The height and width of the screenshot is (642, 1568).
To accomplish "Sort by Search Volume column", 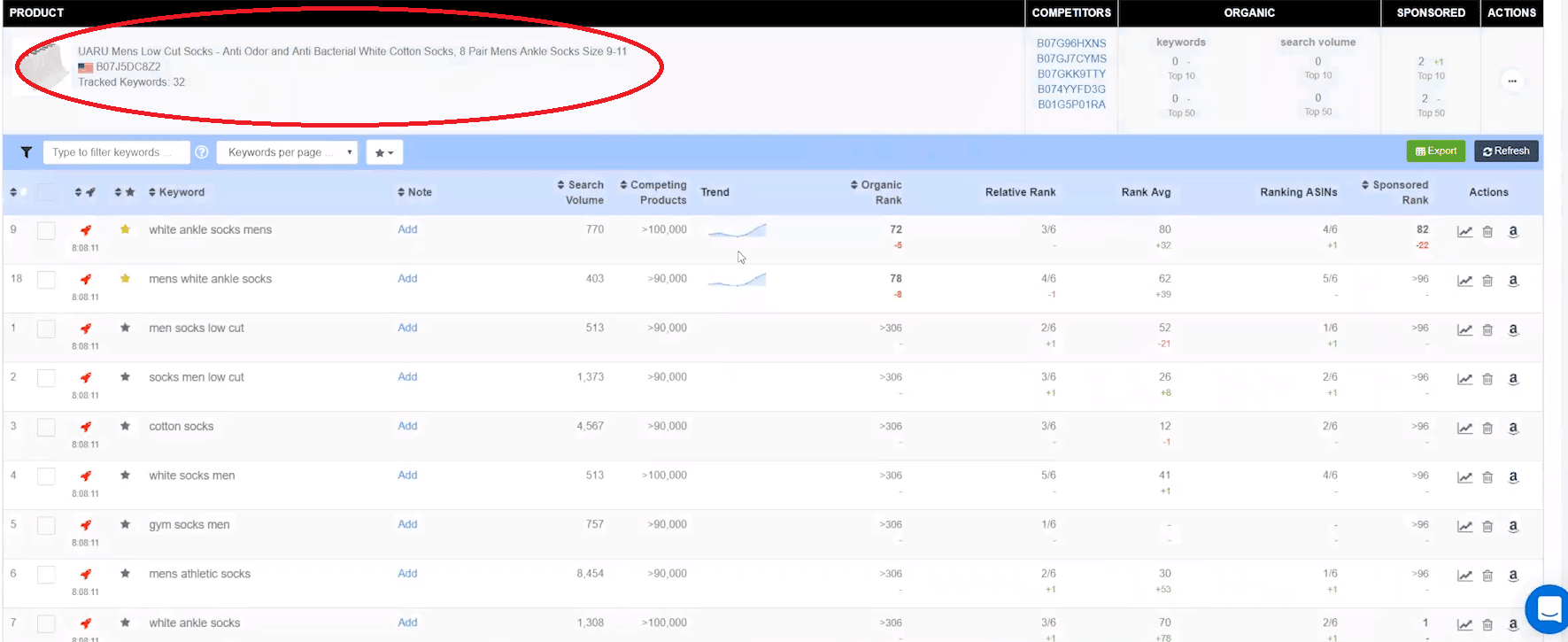I will tap(580, 192).
